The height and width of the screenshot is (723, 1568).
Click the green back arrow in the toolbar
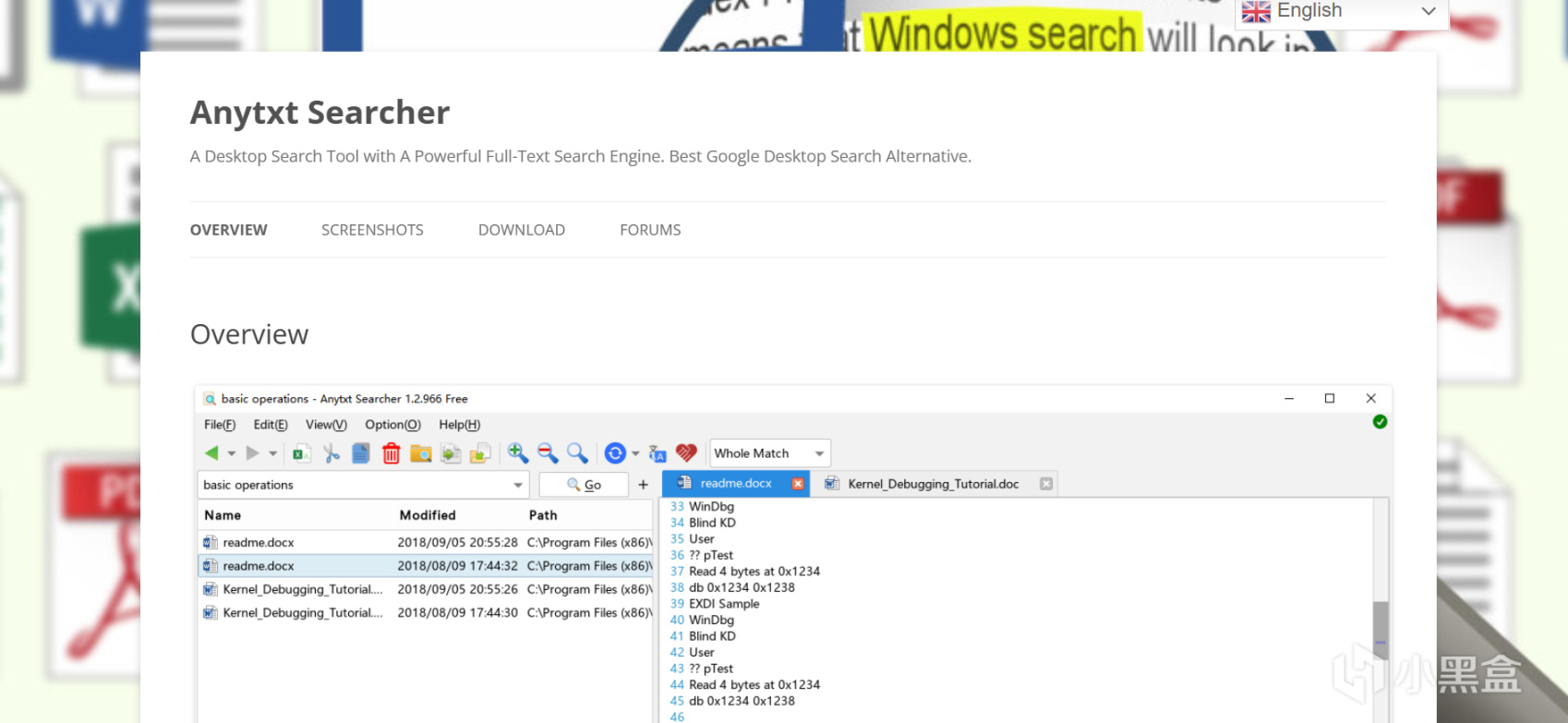211,453
